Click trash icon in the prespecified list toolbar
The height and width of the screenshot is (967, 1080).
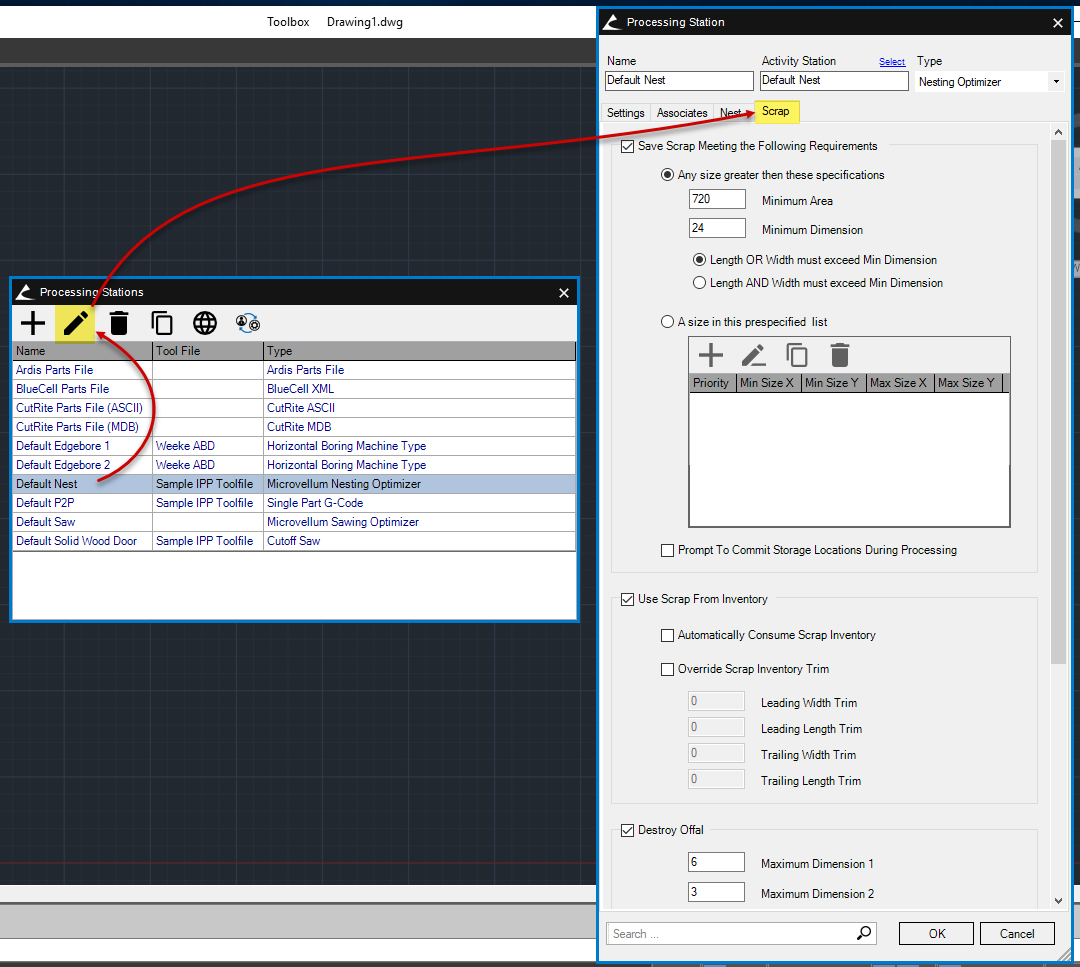tap(840, 355)
